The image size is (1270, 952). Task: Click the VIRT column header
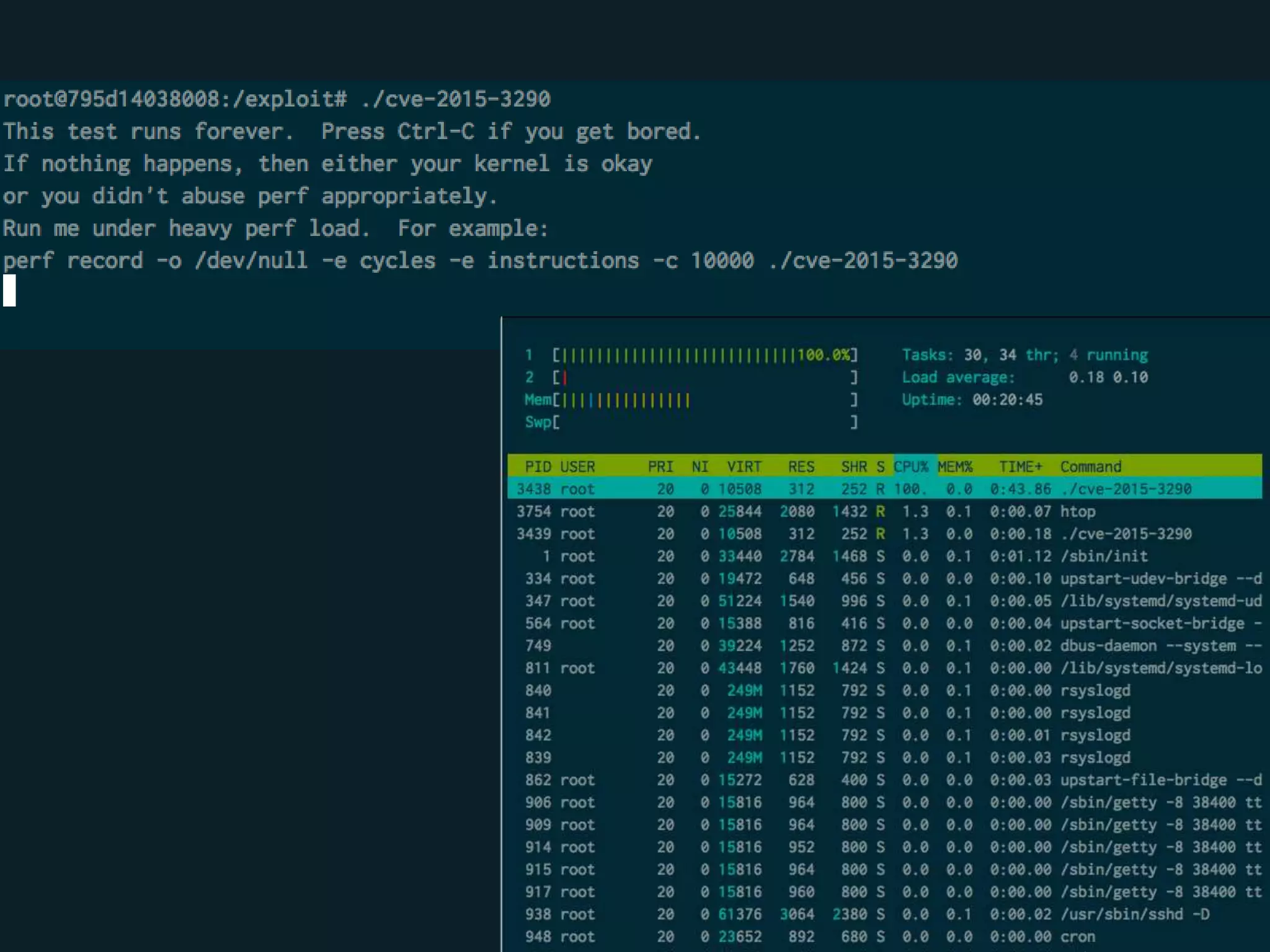[744, 466]
